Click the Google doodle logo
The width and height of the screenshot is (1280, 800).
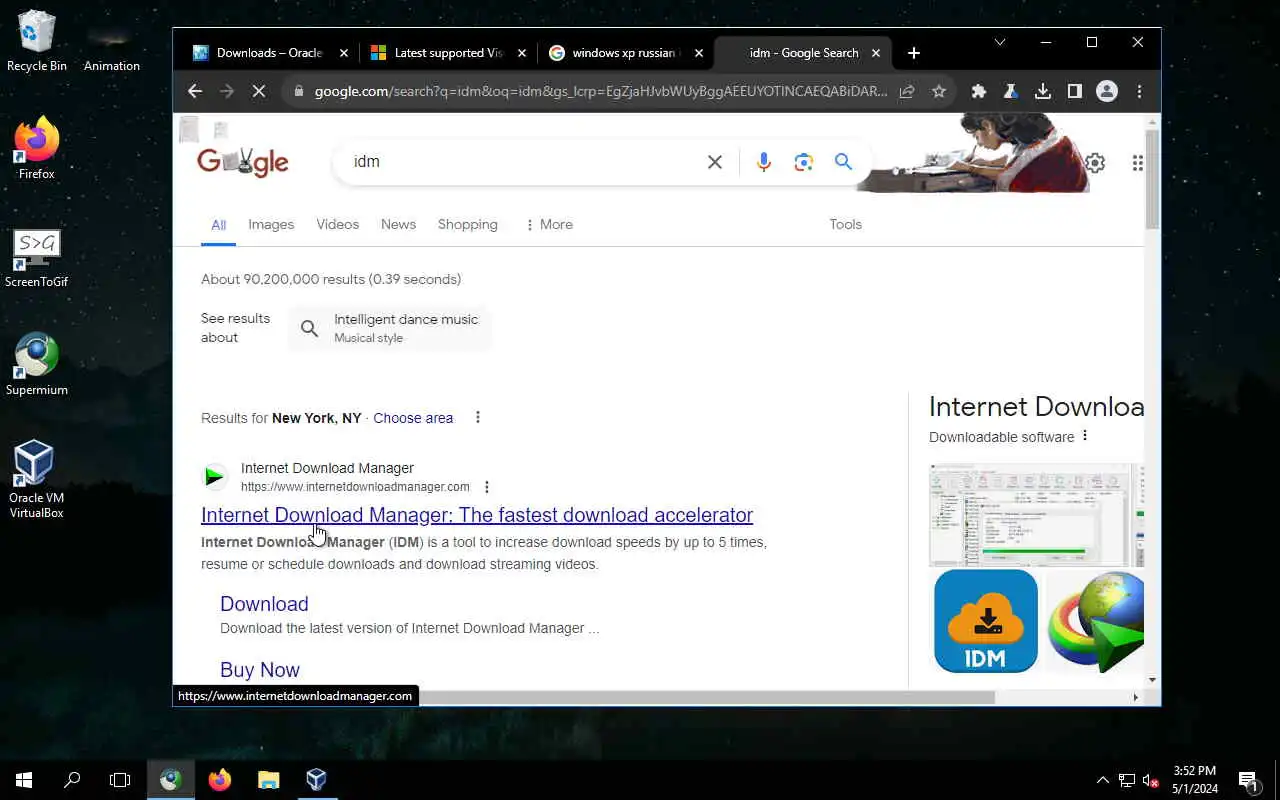point(243,162)
